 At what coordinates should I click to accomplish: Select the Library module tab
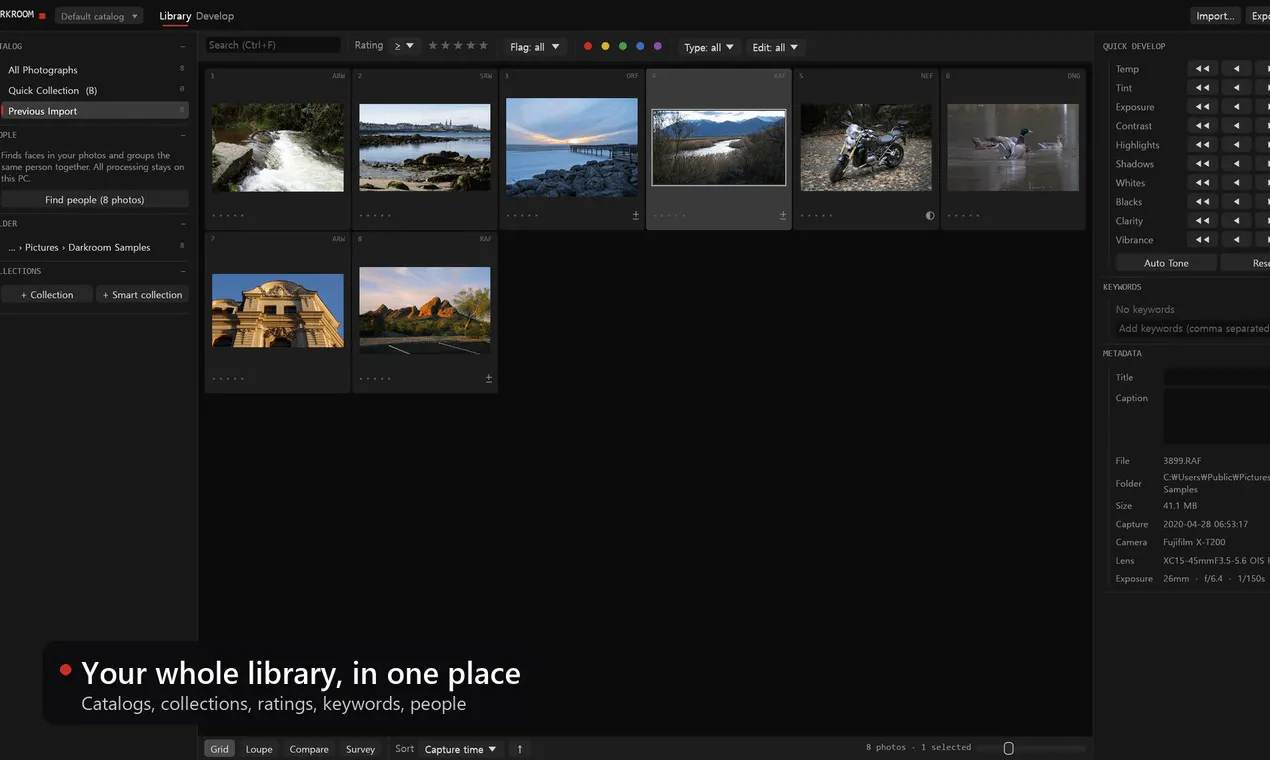click(x=175, y=16)
